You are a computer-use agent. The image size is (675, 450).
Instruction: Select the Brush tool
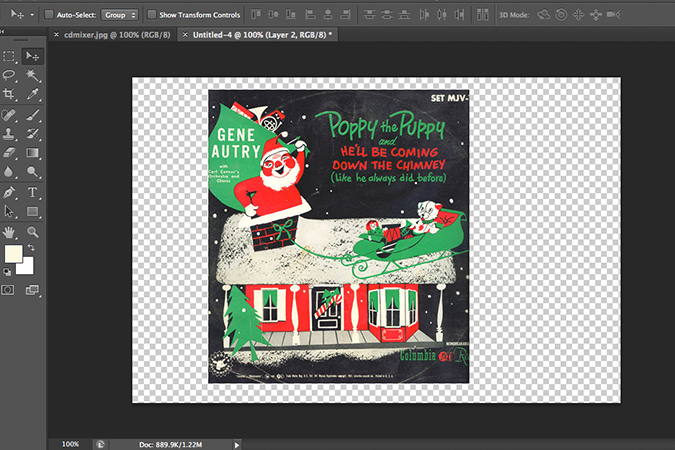pyautogui.click(x=33, y=115)
